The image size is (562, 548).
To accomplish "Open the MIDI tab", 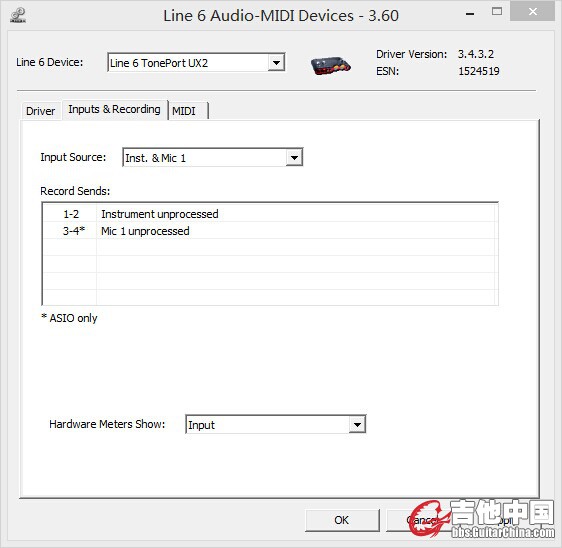I will point(188,111).
